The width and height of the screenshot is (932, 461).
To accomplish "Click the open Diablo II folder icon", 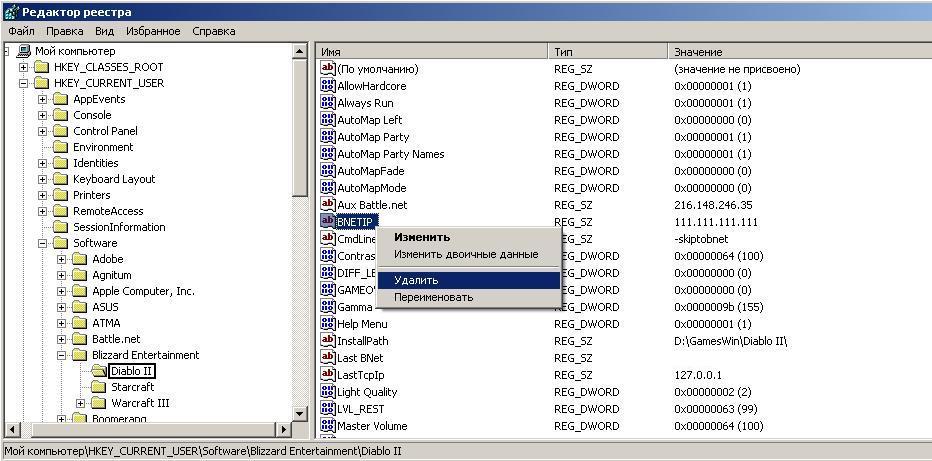I will pos(99,371).
